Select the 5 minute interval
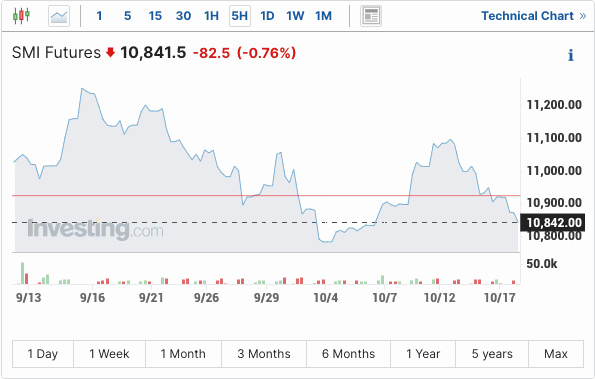The height and width of the screenshot is (379, 595). [128, 16]
